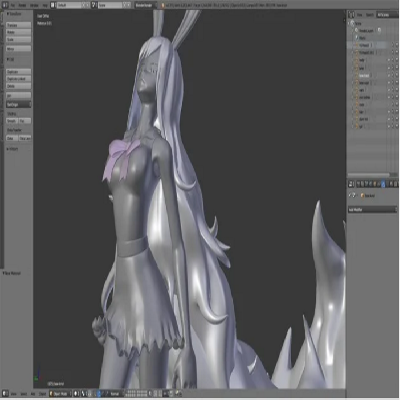Screen dimensions: 400x400
Task: Open the Object Mode selector
Action: coord(60,394)
